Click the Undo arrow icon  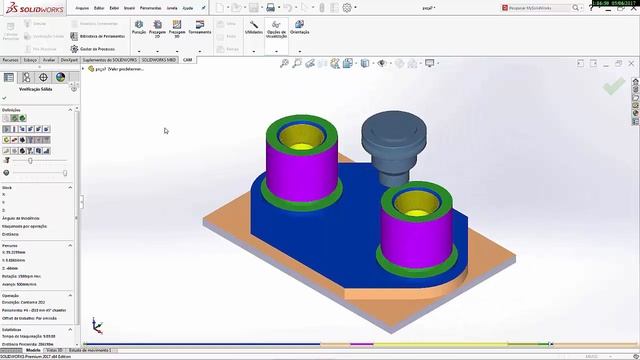287,8
